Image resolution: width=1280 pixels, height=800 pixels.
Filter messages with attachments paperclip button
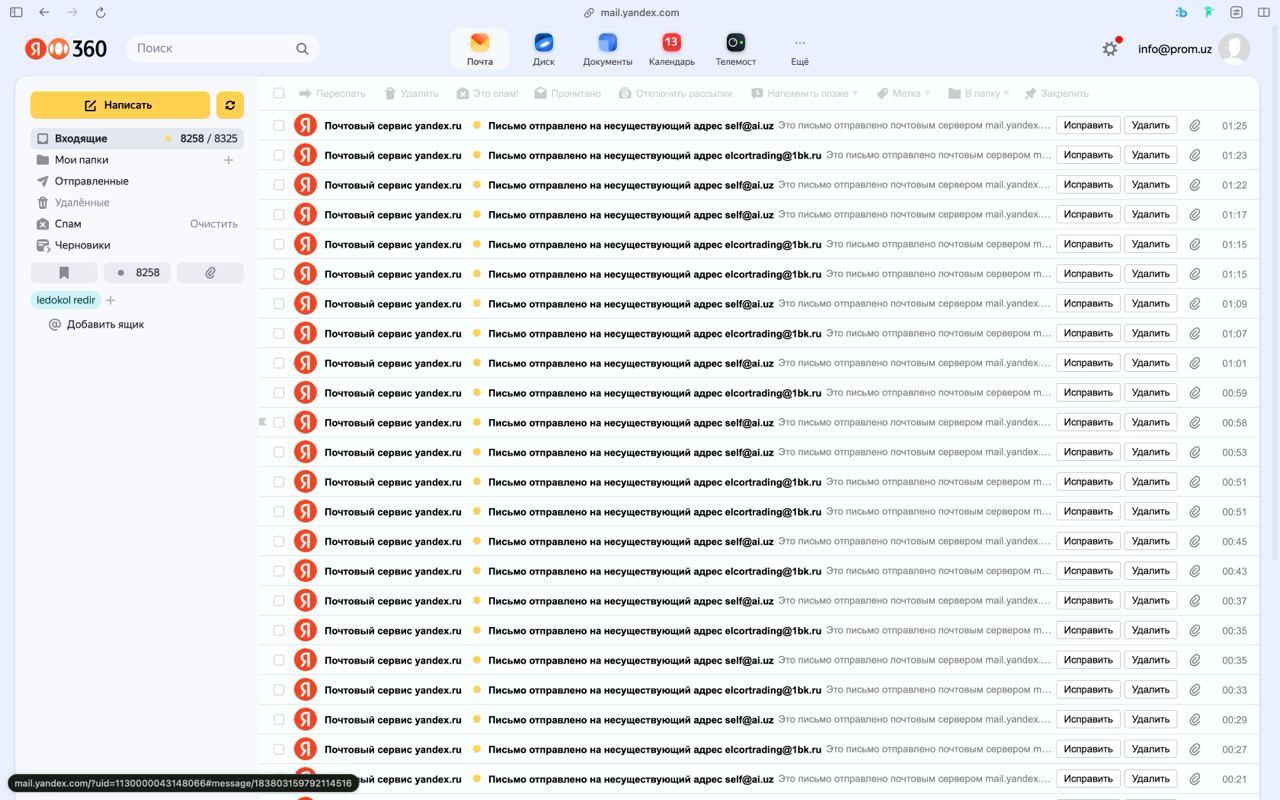(x=210, y=272)
